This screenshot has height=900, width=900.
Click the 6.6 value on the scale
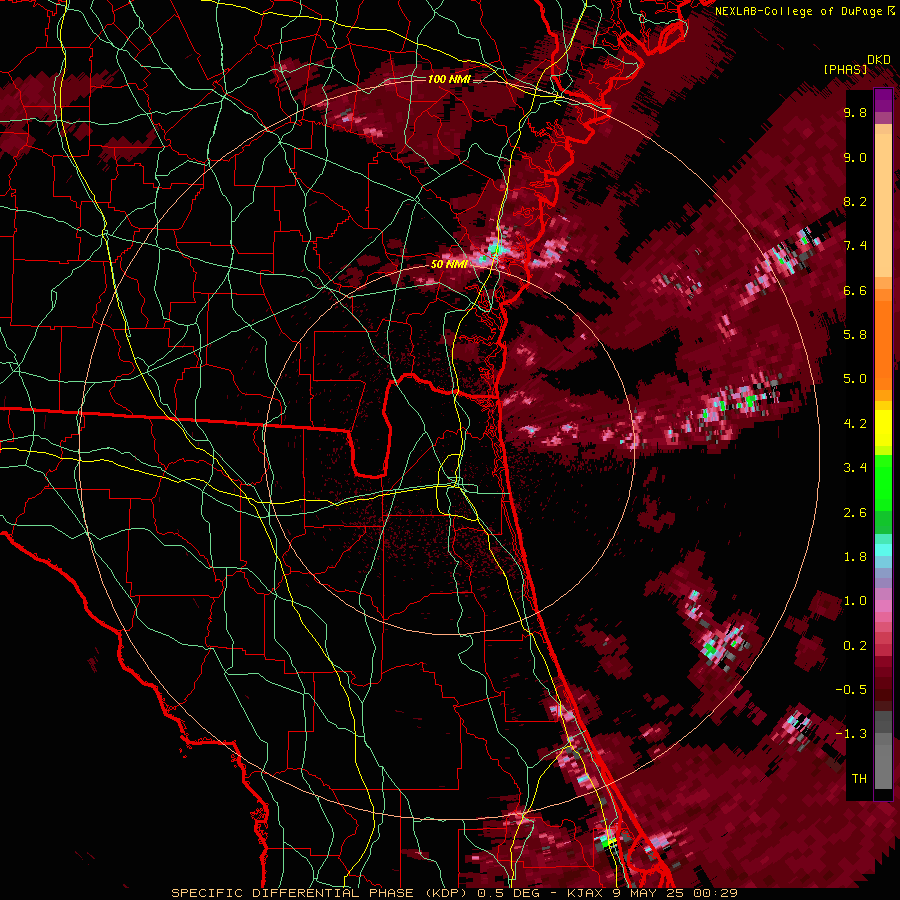click(x=855, y=290)
